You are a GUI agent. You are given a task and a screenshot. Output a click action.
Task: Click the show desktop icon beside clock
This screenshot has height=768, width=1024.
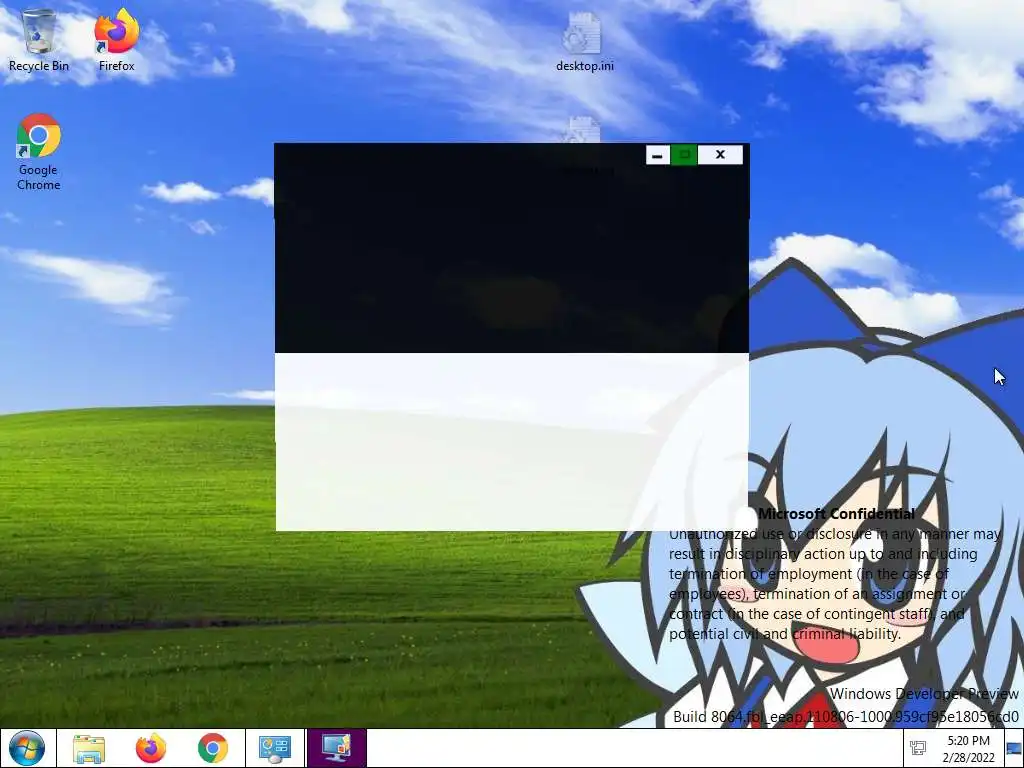coord(1014,749)
